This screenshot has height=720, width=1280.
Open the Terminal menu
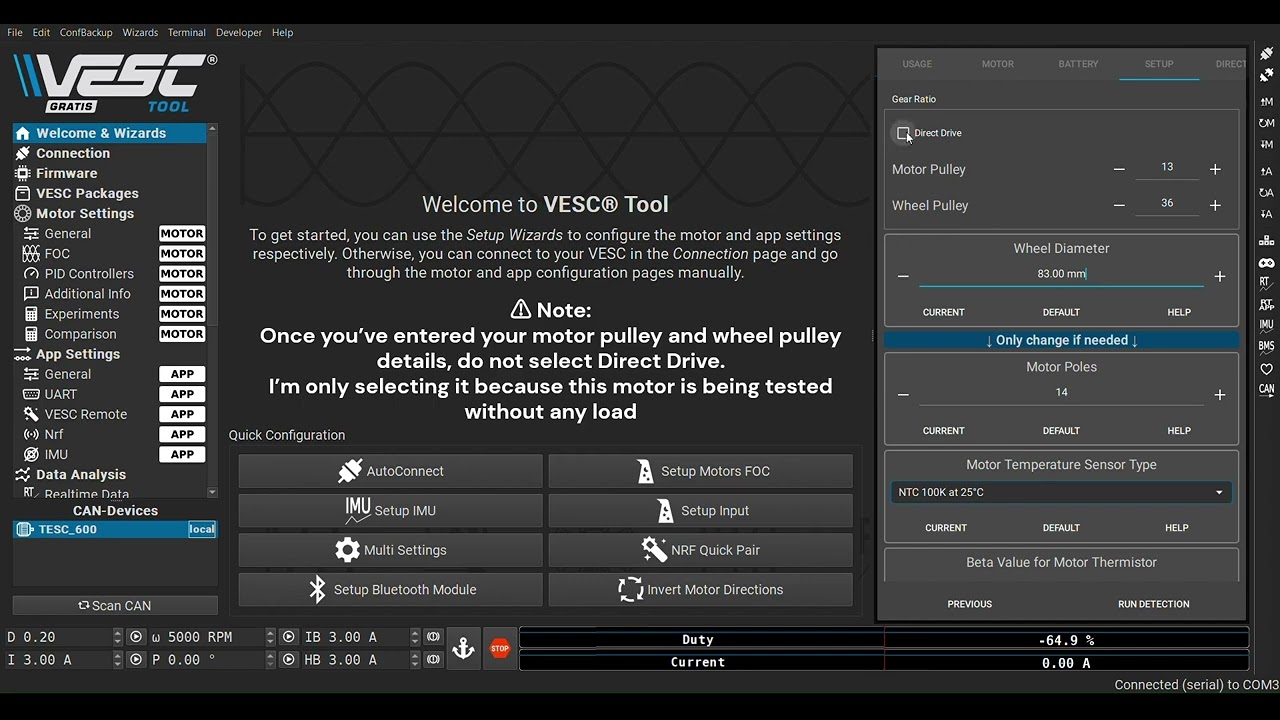186,33
